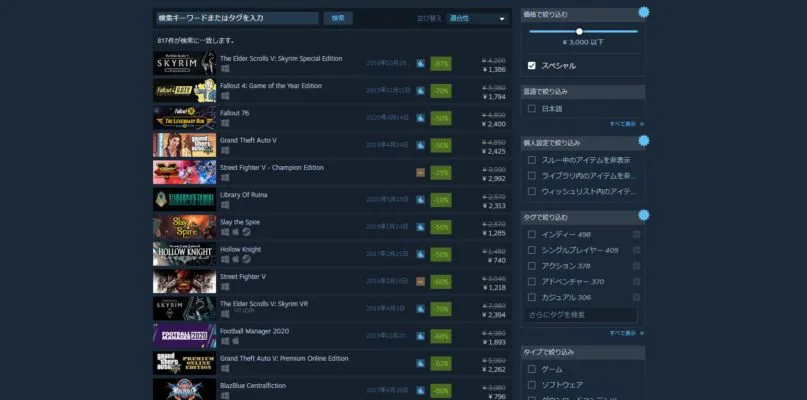Click the ¥ 740 price for Hollow Knight
The height and width of the screenshot is (400, 807).
pos(497,260)
